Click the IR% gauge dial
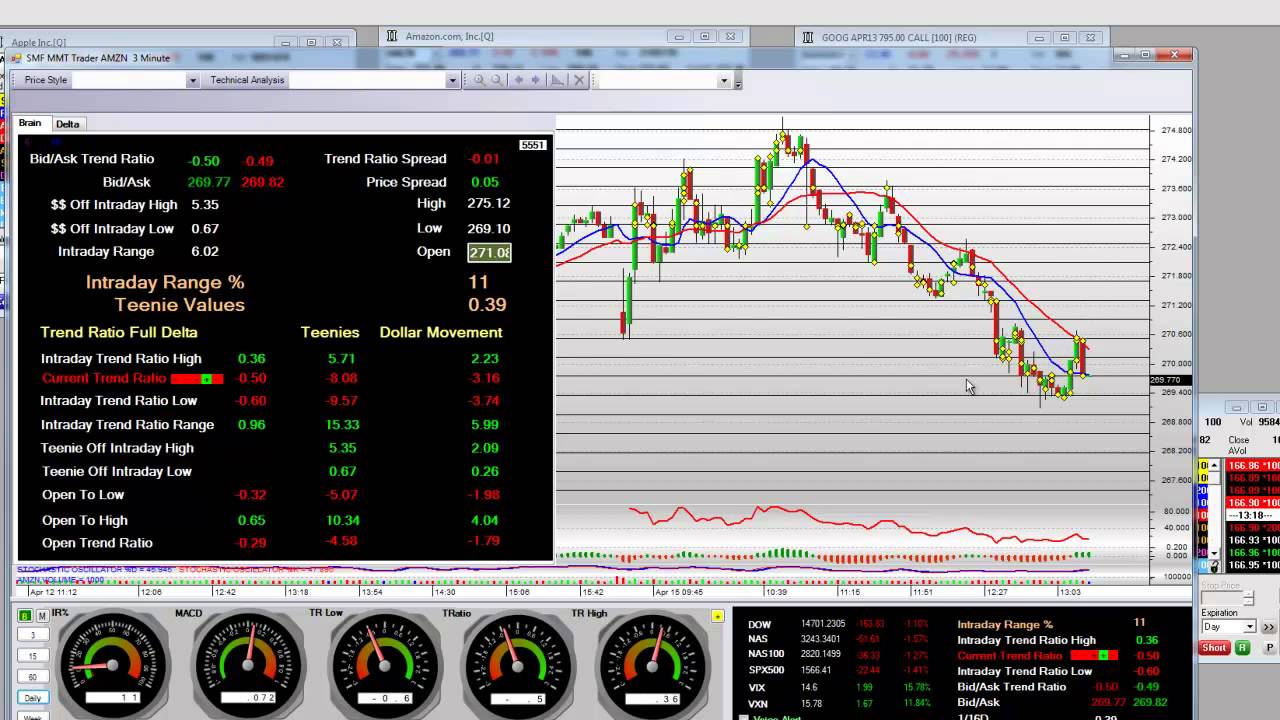This screenshot has width=1280, height=720. click(112, 663)
